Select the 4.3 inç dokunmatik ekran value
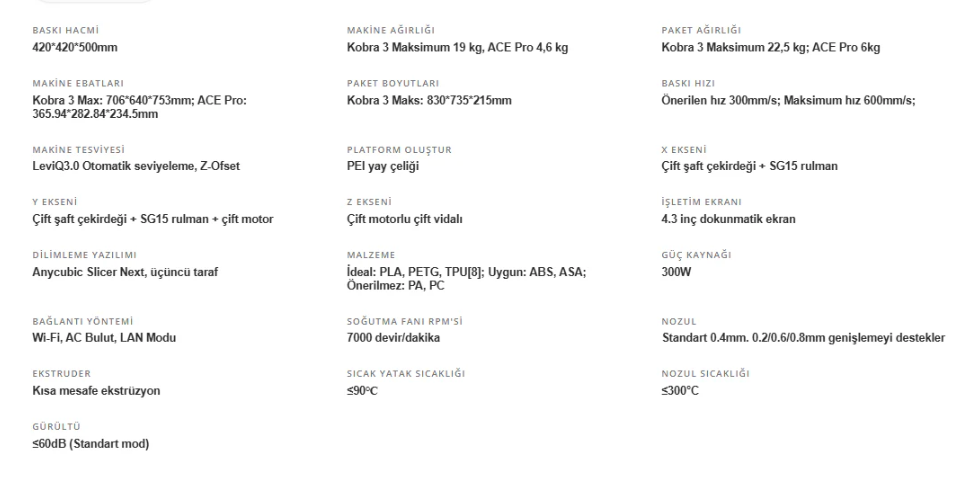This screenshot has height=480, width=974. (x=728, y=219)
